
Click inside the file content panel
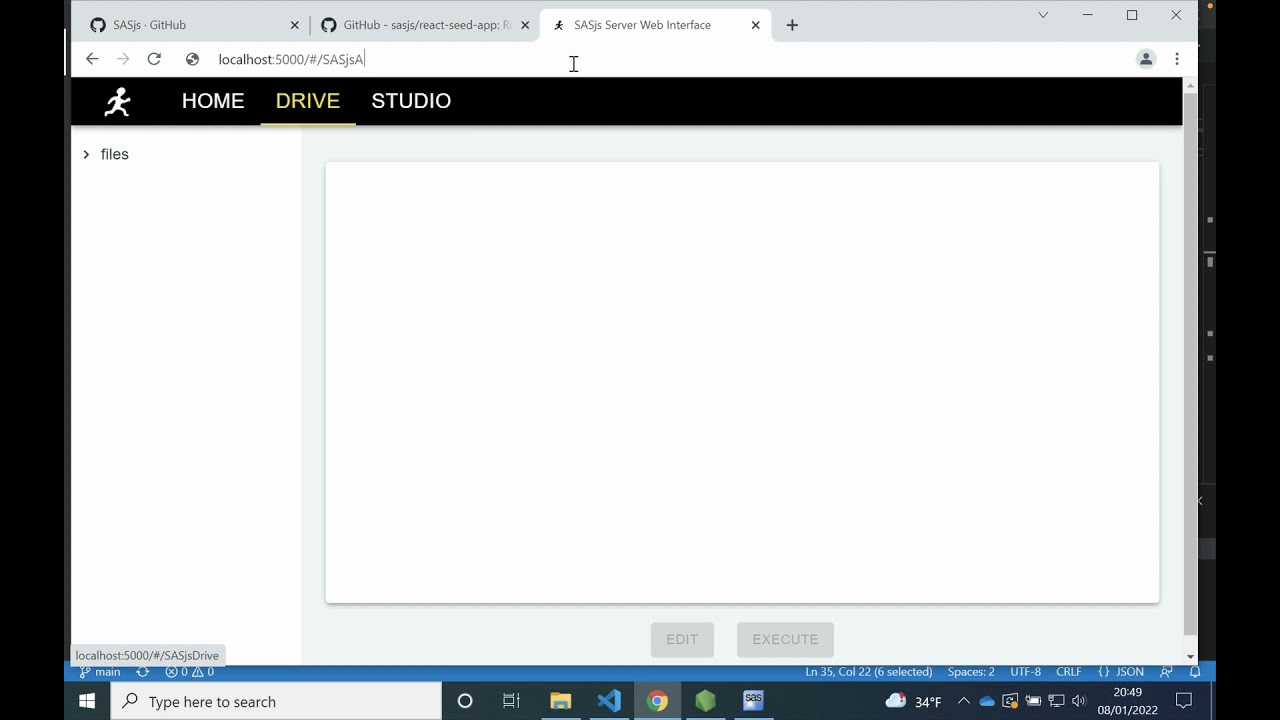tap(742, 382)
